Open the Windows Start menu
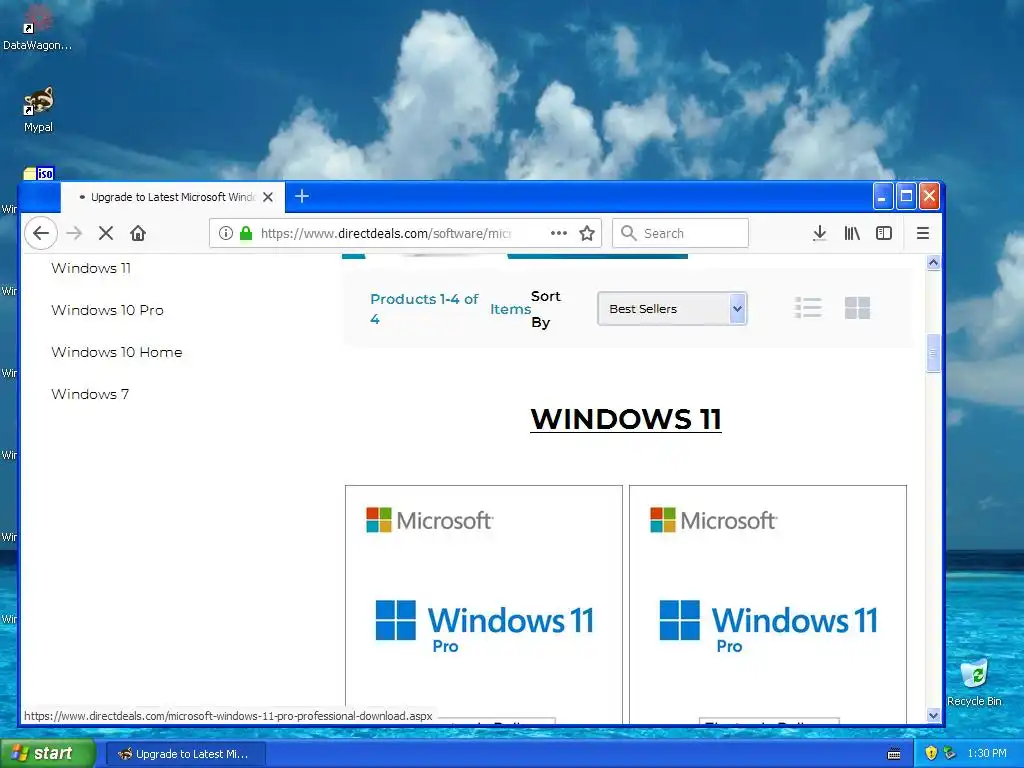 [x=48, y=754]
